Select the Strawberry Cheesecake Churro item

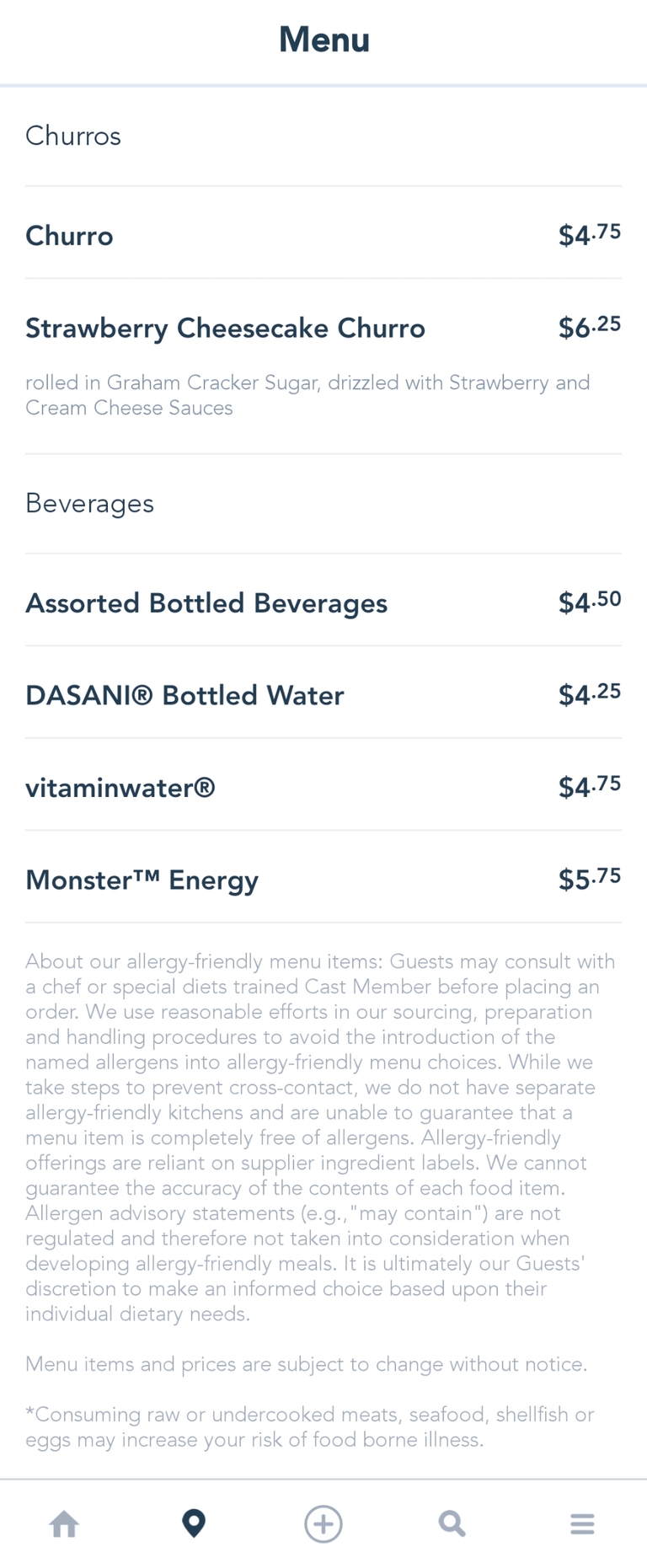coord(225,328)
